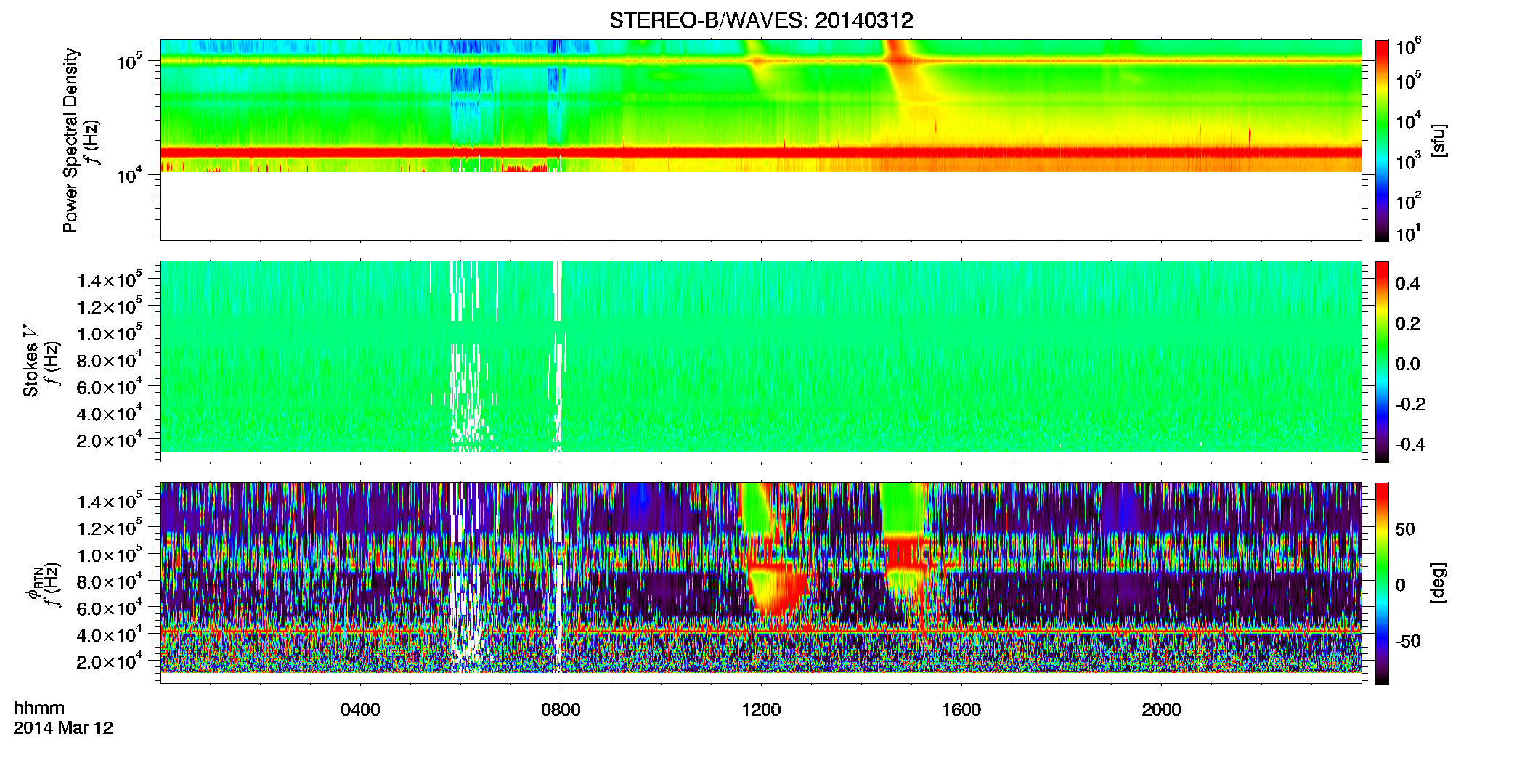Click the -0.4 label on Stokes colorbar
The width and height of the screenshot is (1522, 784).
tap(1410, 445)
